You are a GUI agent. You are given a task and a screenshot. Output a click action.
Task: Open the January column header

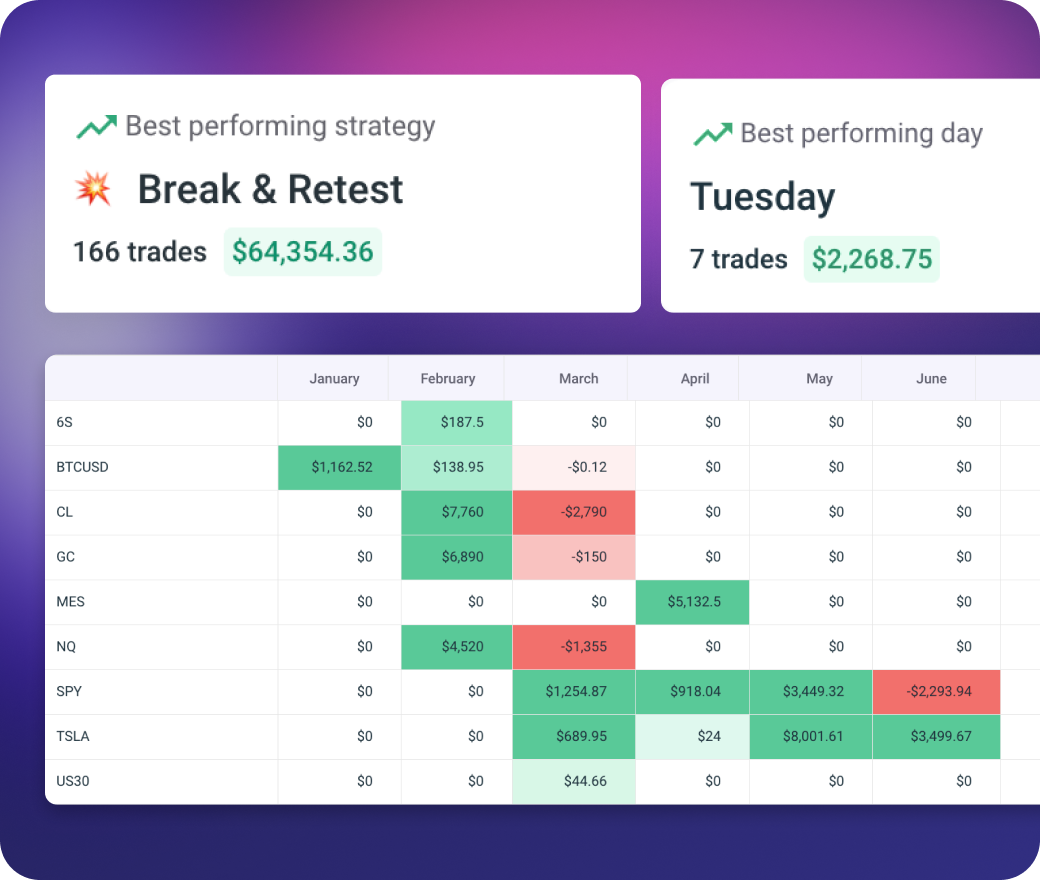click(x=334, y=378)
